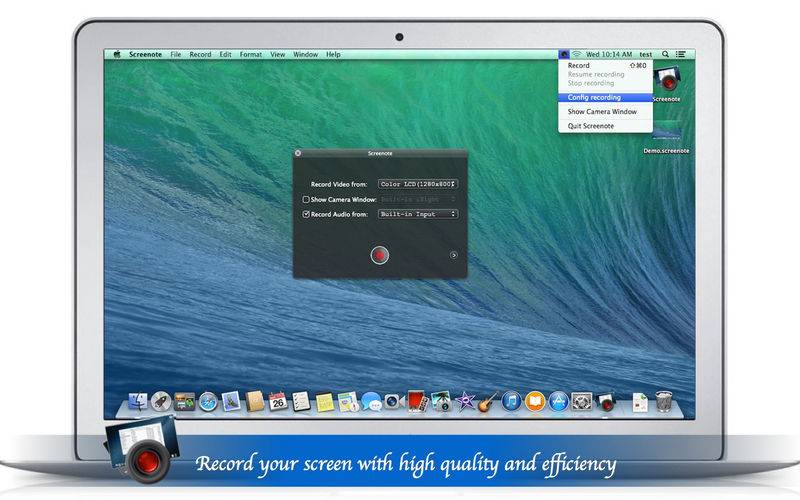Open the Record menu in menu bar
Image resolution: width=800 pixels, height=500 pixels.
(x=200, y=54)
